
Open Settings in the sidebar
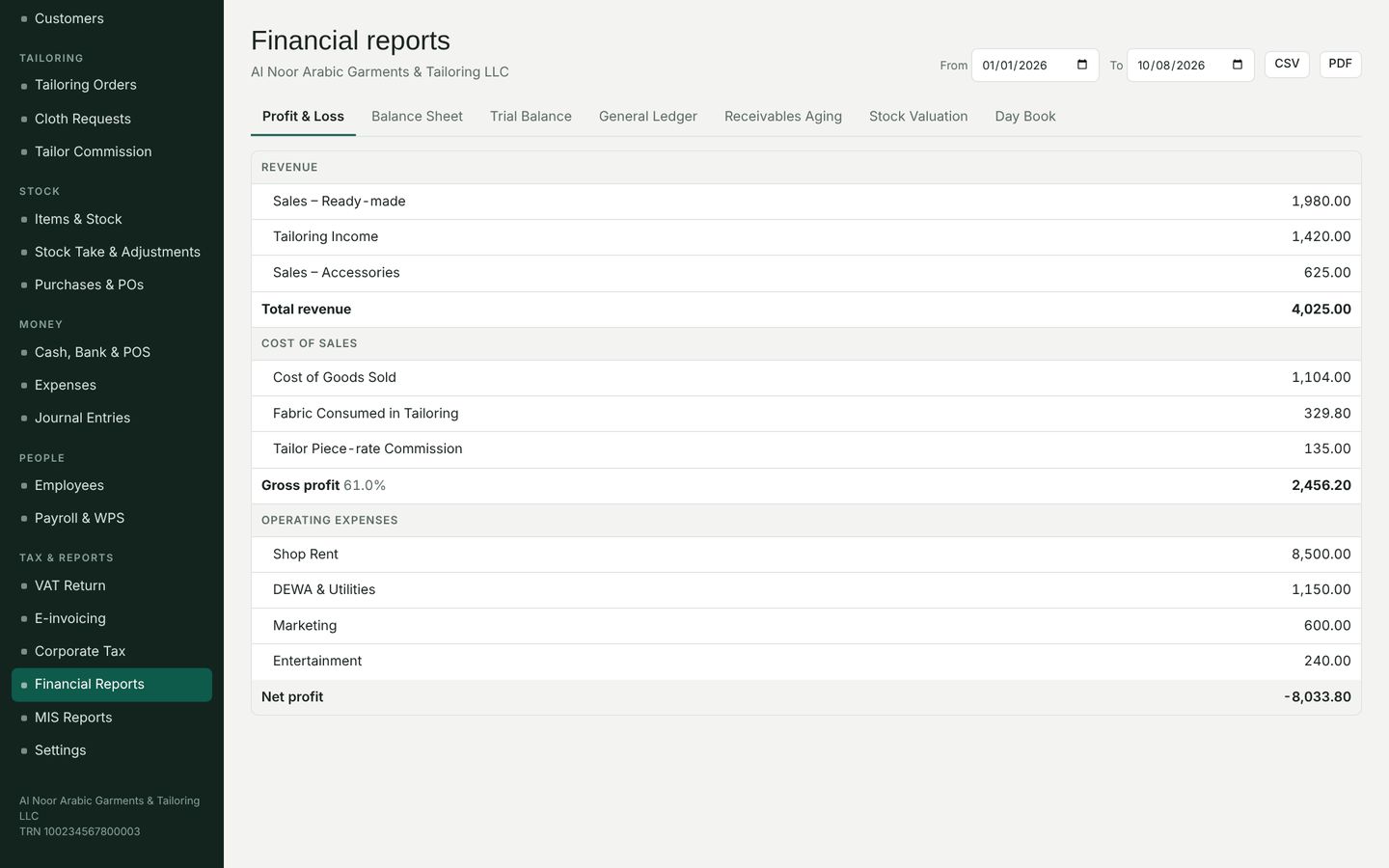(112, 750)
